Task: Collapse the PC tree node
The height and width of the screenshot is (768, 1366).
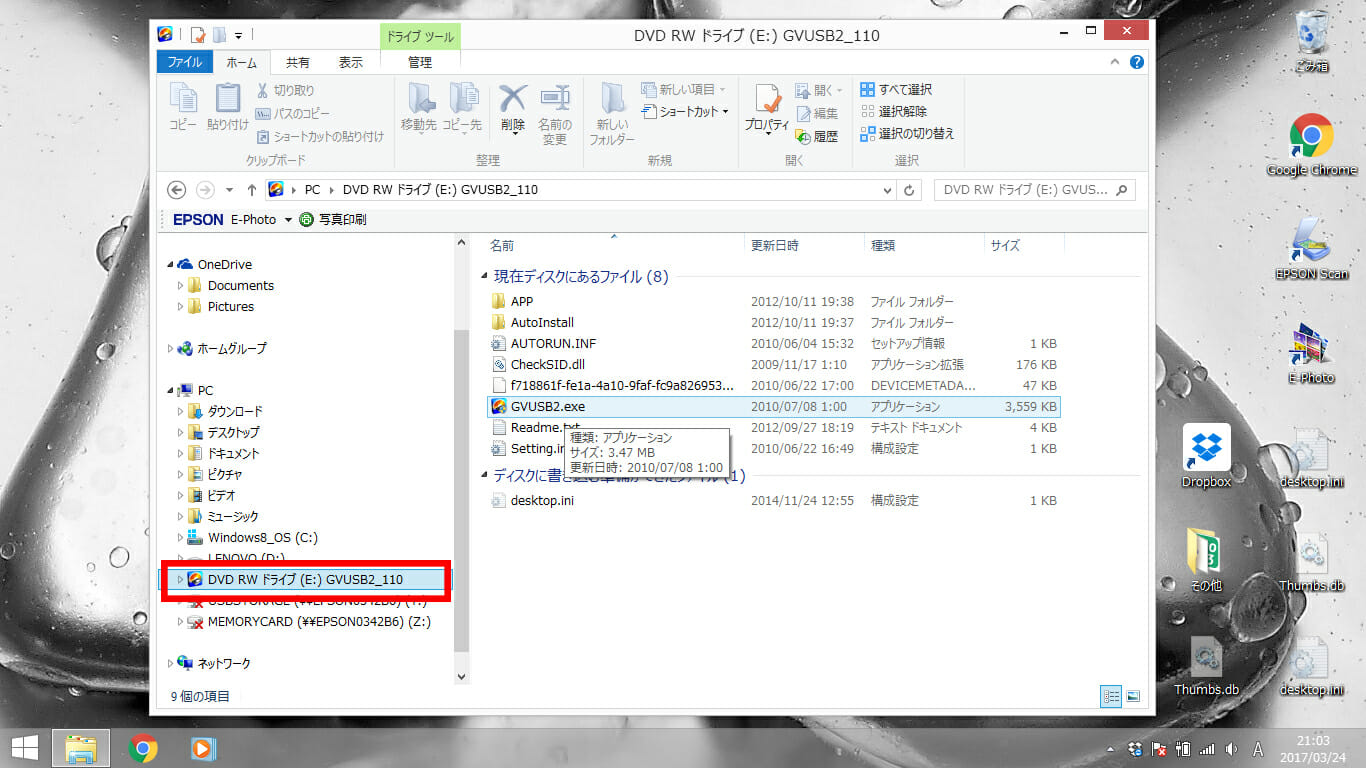Action: coord(170,390)
